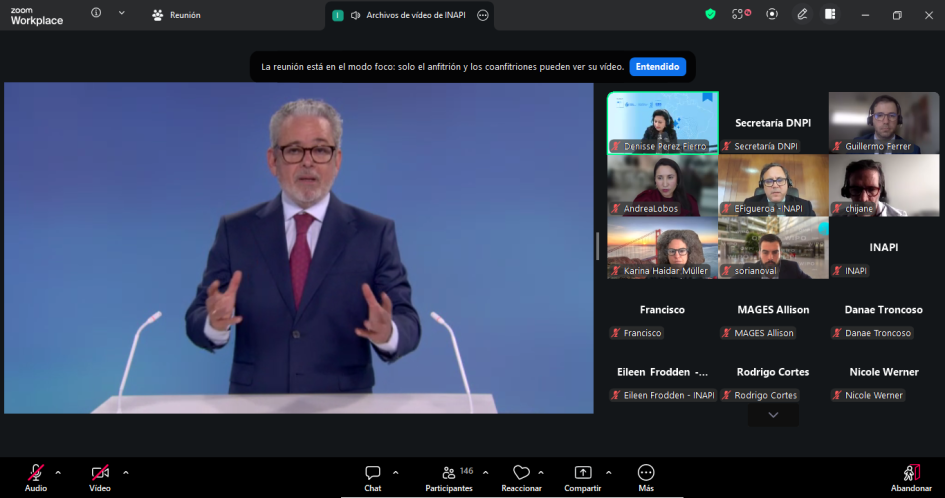Change the view layout icon
The width and height of the screenshot is (945, 498).
pyautogui.click(x=830, y=14)
